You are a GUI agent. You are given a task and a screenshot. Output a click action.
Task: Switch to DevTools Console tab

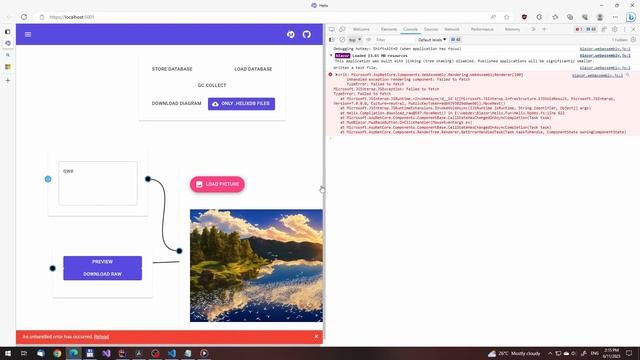click(x=411, y=29)
